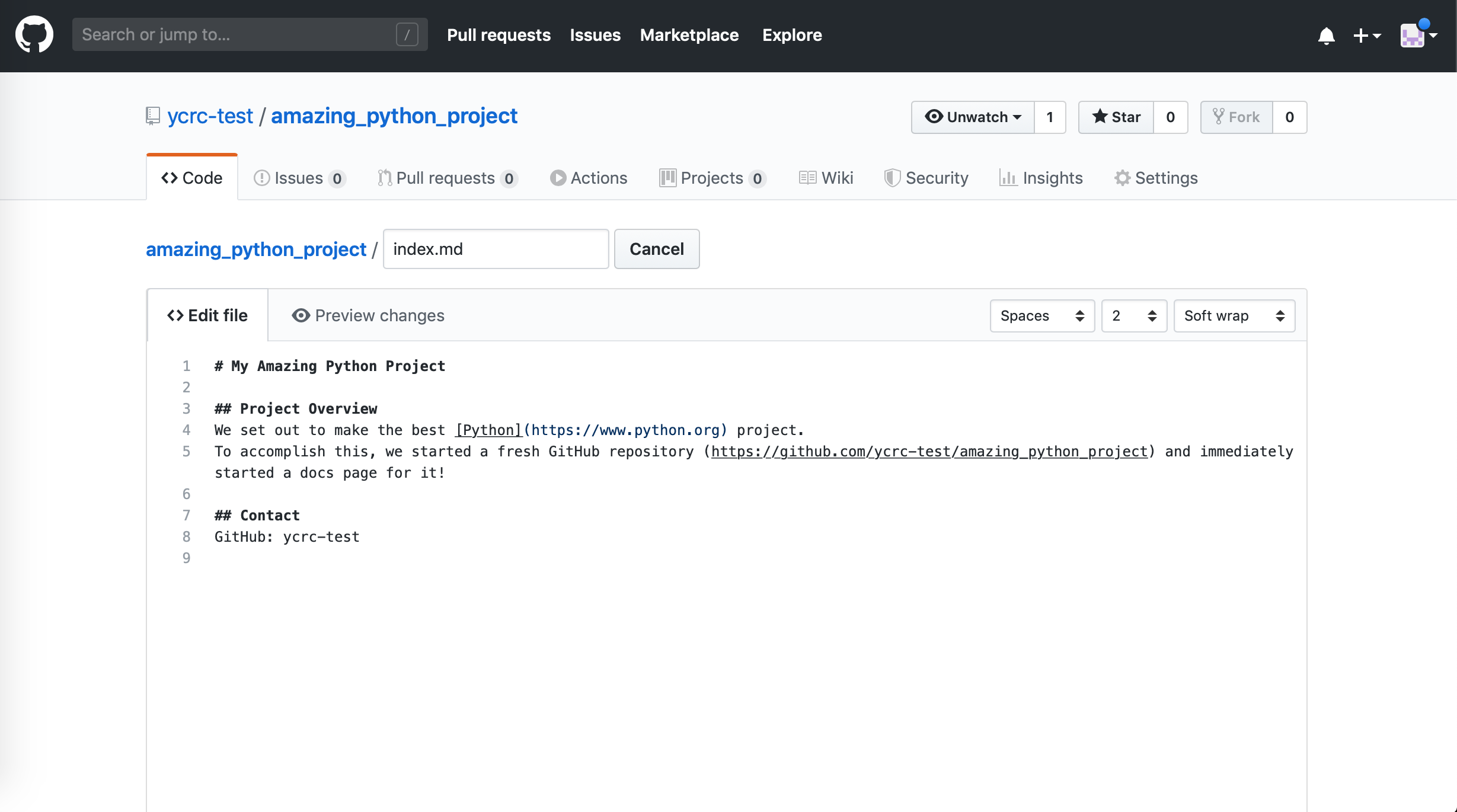Click the Insights tab icon
The height and width of the screenshot is (812, 1457).
coord(1008,177)
